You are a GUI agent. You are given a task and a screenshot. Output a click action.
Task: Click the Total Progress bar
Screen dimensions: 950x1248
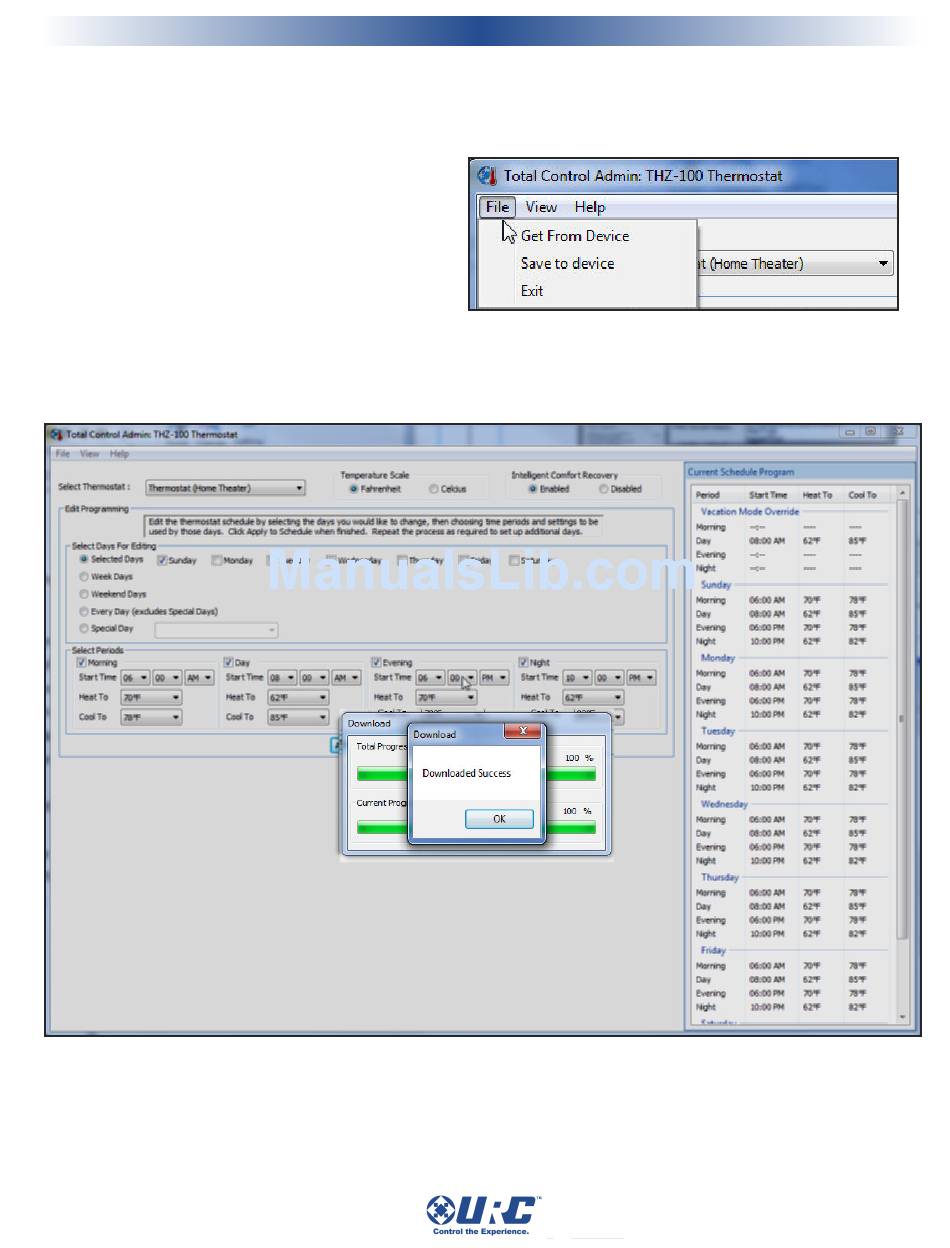click(476, 774)
